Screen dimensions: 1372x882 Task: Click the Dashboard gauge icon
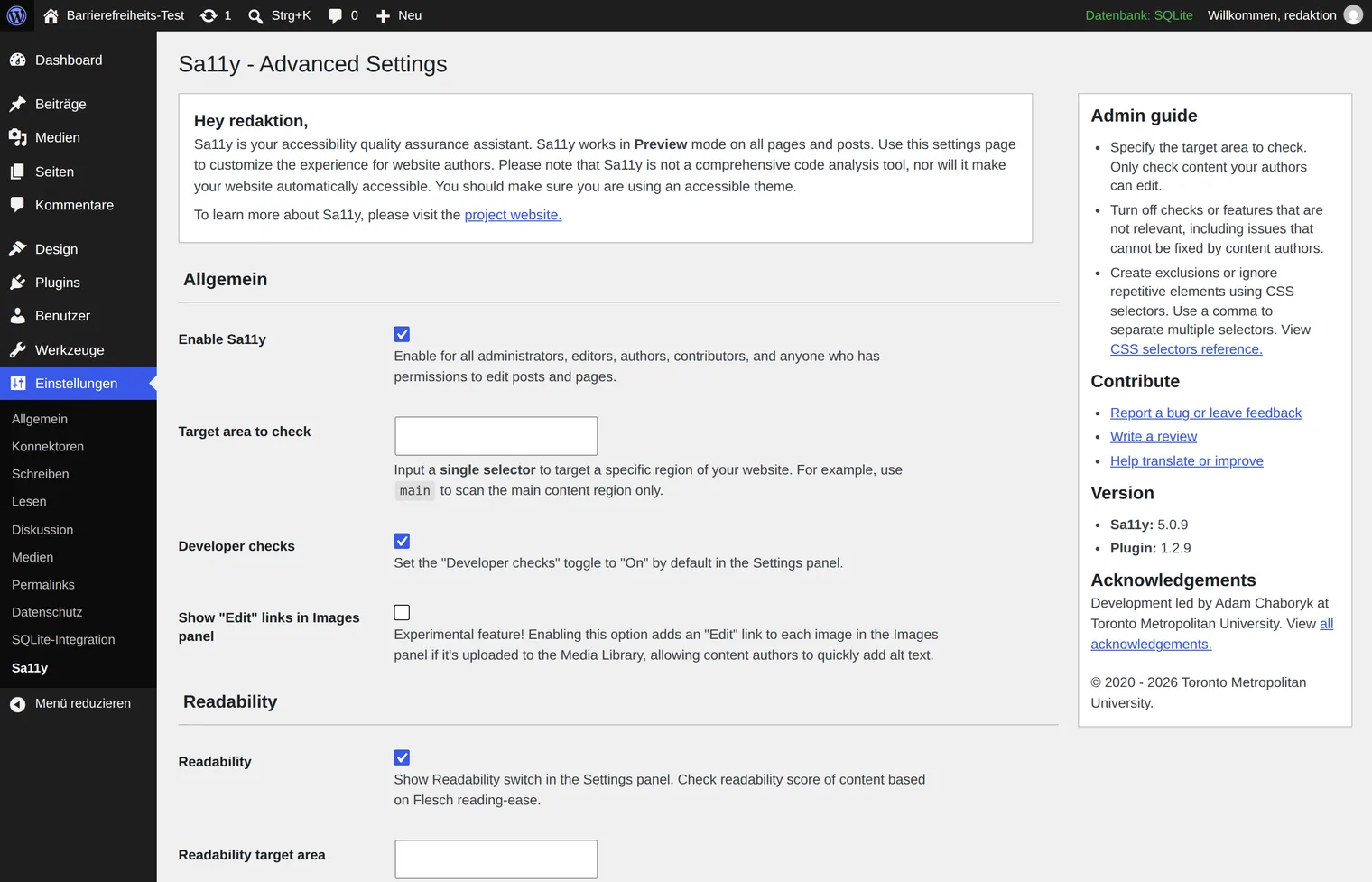tap(17, 60)
